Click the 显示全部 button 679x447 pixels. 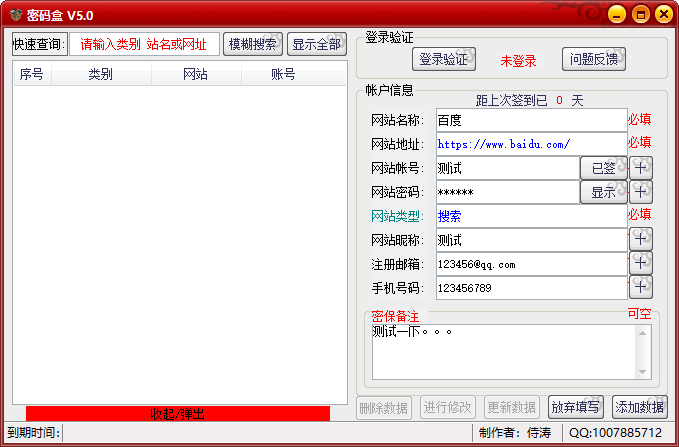click(x=317, y=44)
